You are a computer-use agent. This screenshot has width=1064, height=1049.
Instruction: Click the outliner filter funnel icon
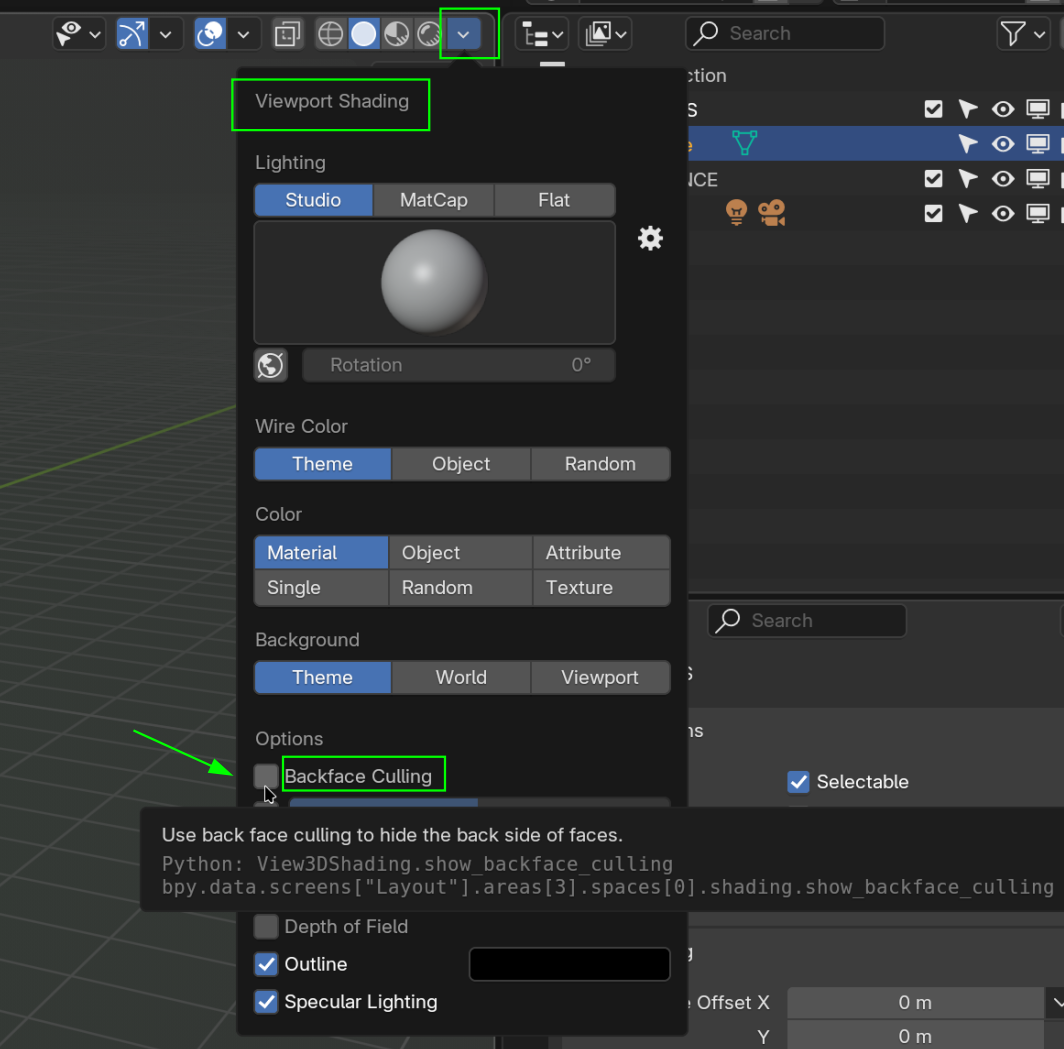point(1012,34)
